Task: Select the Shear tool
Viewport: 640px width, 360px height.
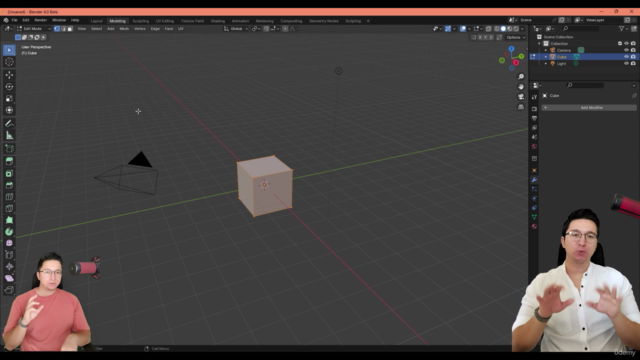Action: (x=9, y=278)
